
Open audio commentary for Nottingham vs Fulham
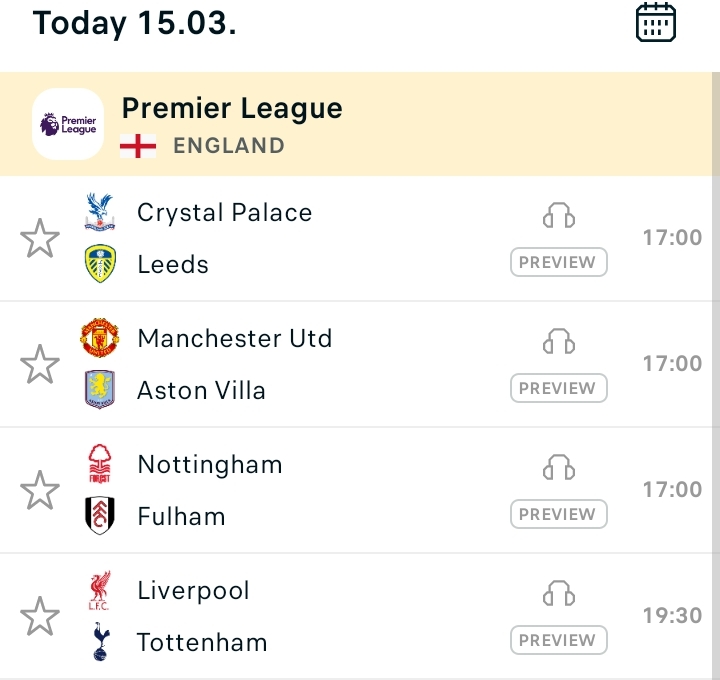pyautogui.click(x=558, y=467)
